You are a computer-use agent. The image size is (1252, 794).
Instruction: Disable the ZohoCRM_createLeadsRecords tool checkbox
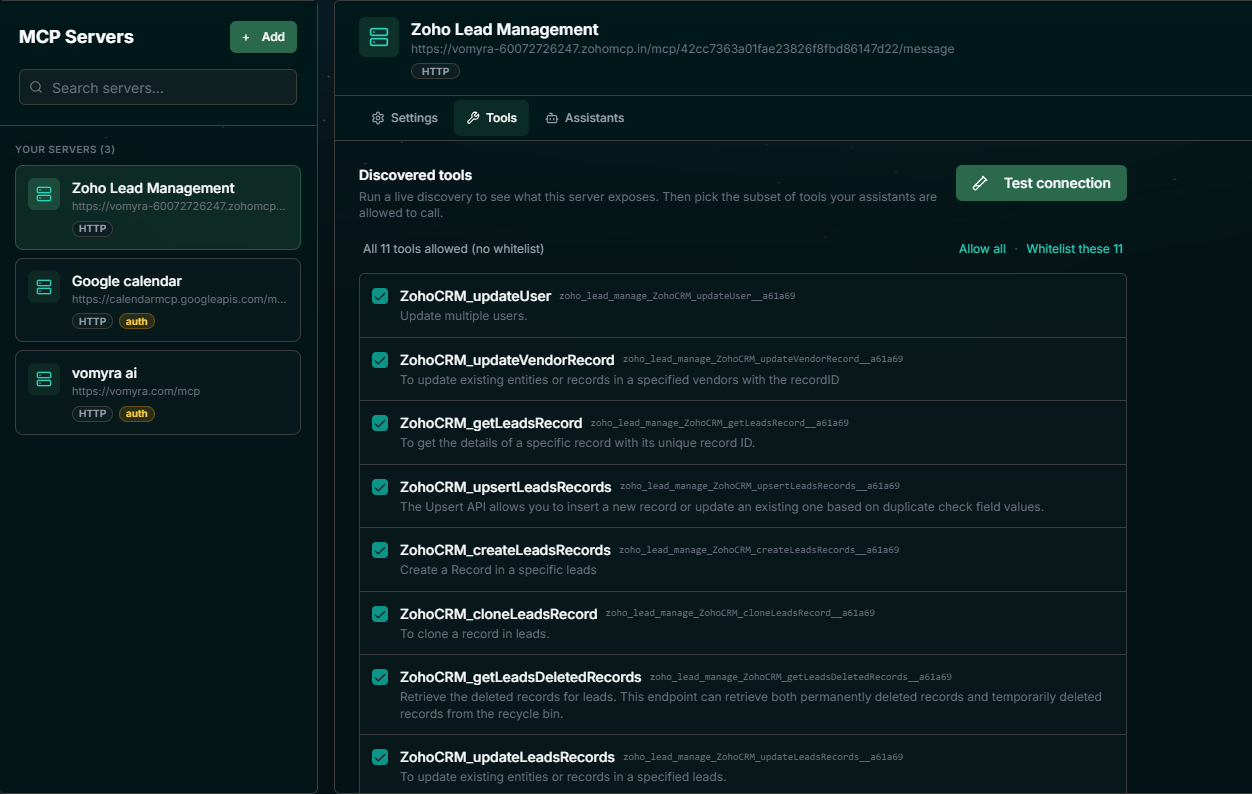380,550
